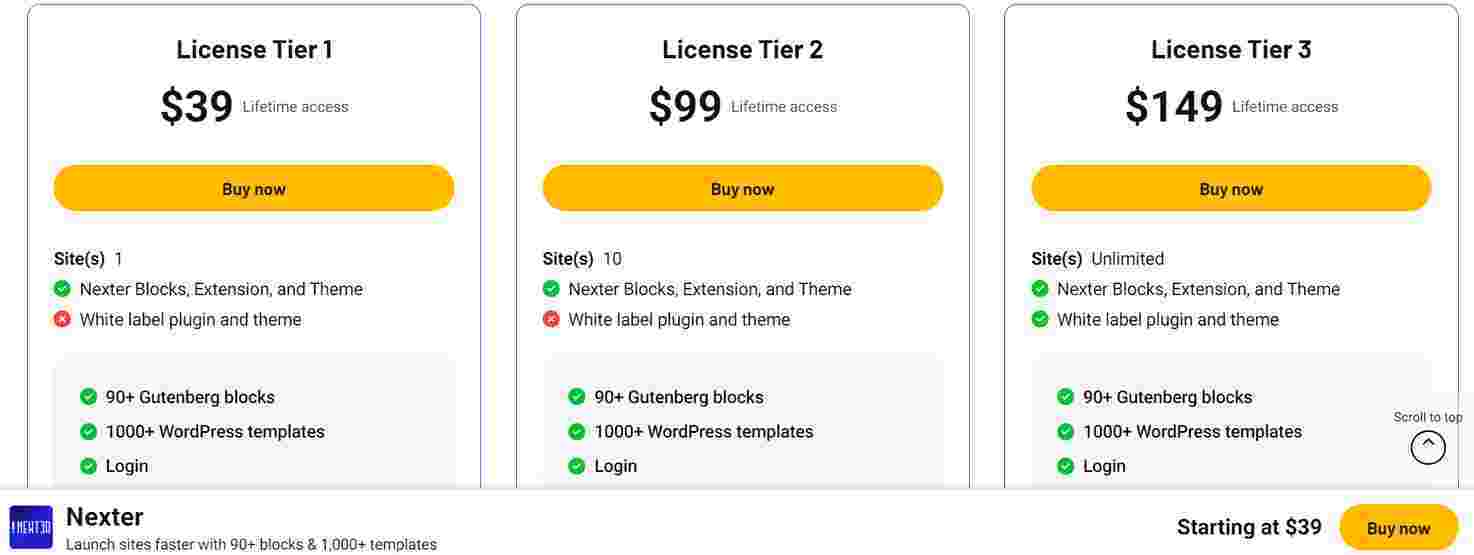Click the Scroll to top arrow icon
1474x555 pixels.
coord(1427,446)
